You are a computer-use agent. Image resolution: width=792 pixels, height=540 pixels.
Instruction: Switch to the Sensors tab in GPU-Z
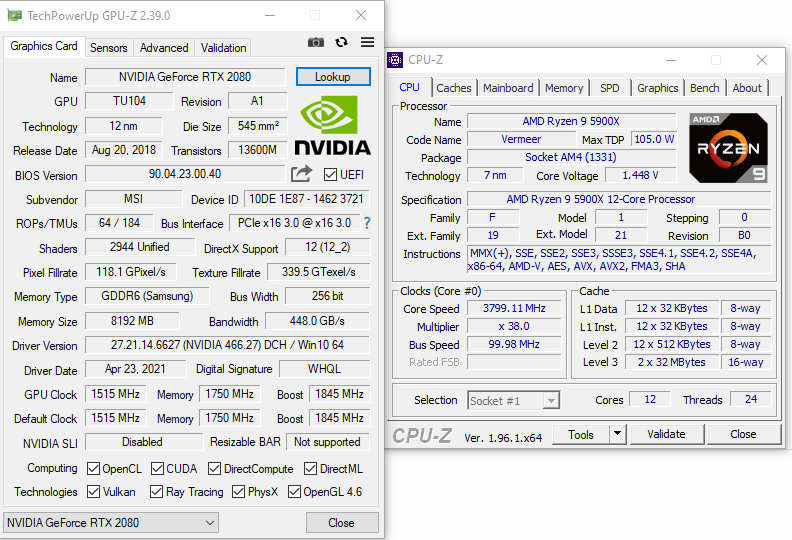(x=109, y=48)
